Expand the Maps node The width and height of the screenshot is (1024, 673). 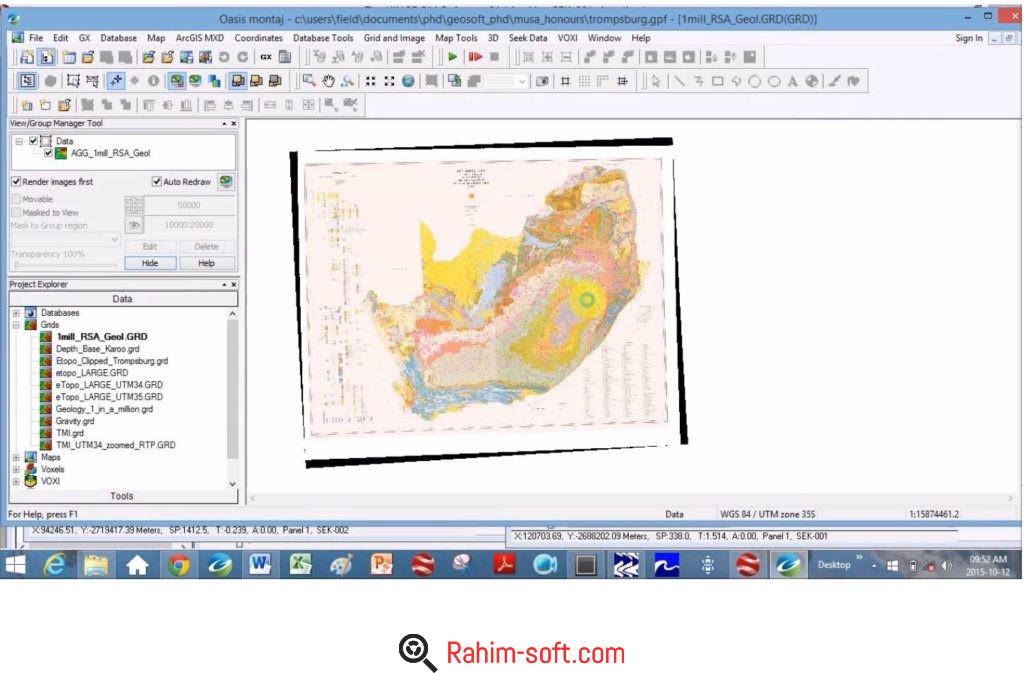click(16, 458)
